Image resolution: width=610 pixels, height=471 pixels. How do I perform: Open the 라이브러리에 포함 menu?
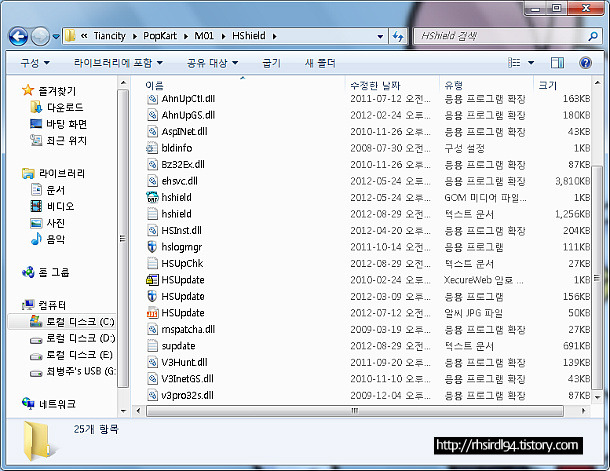click(x=118, y=63)
